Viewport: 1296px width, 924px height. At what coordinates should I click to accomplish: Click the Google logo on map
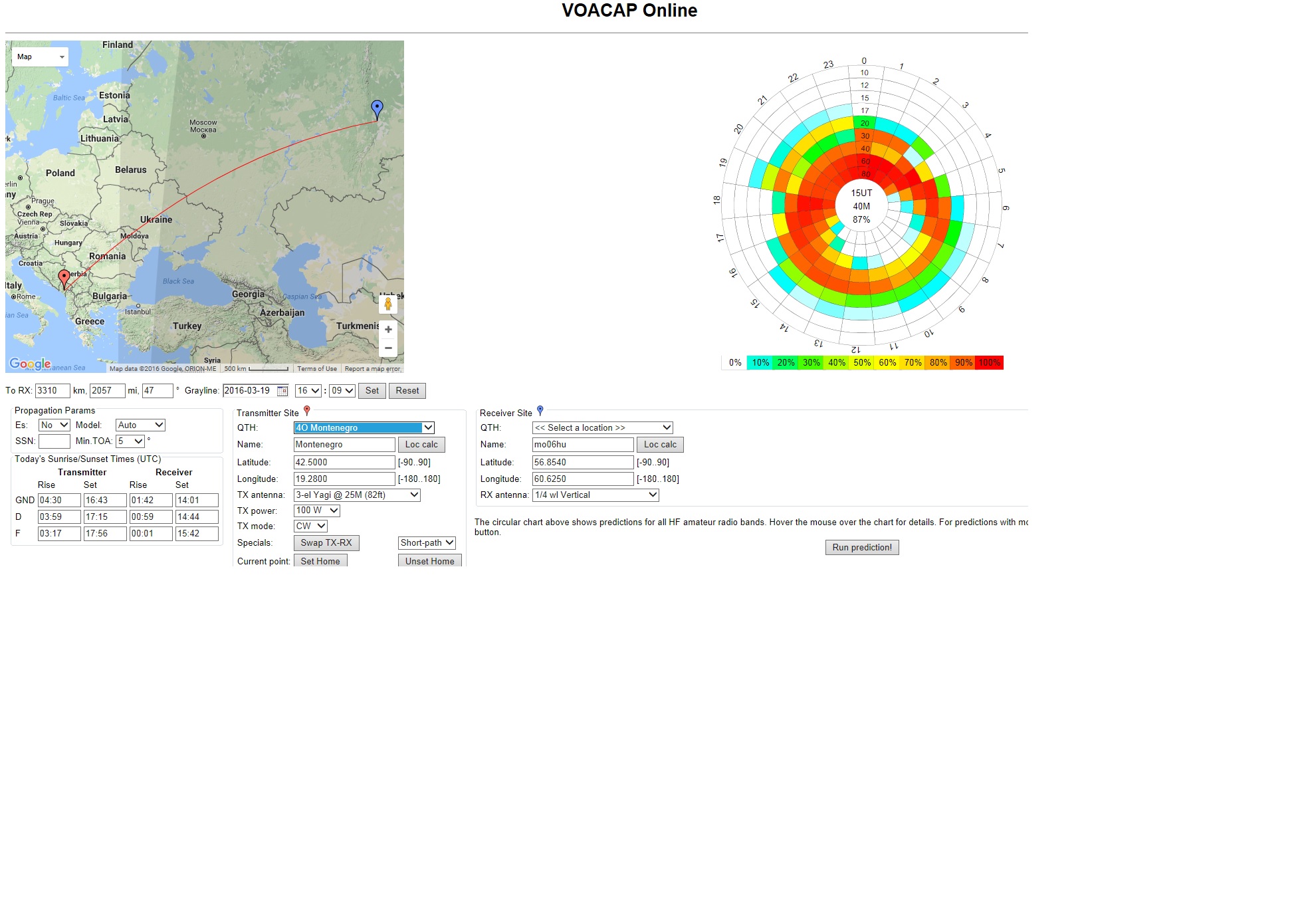point(30,364)
